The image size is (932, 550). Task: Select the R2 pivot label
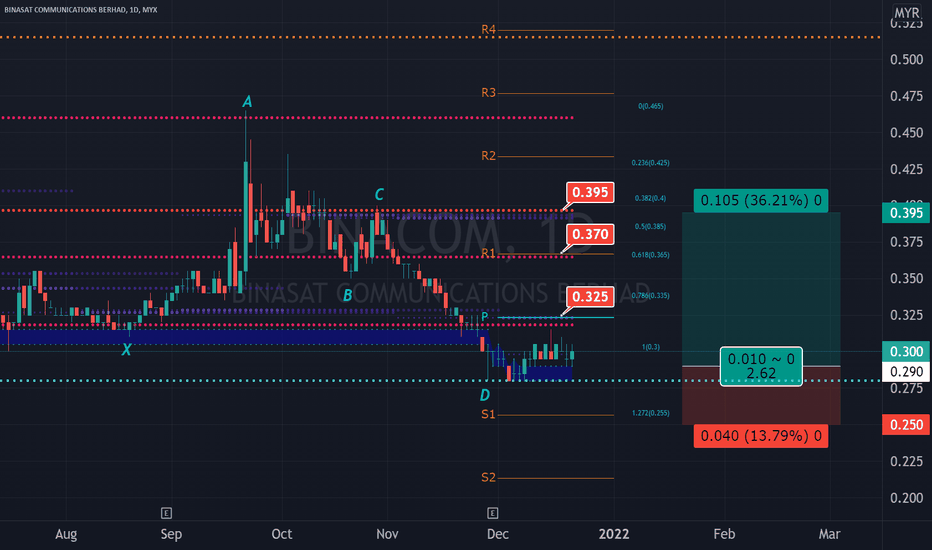[x=488, y=156]
